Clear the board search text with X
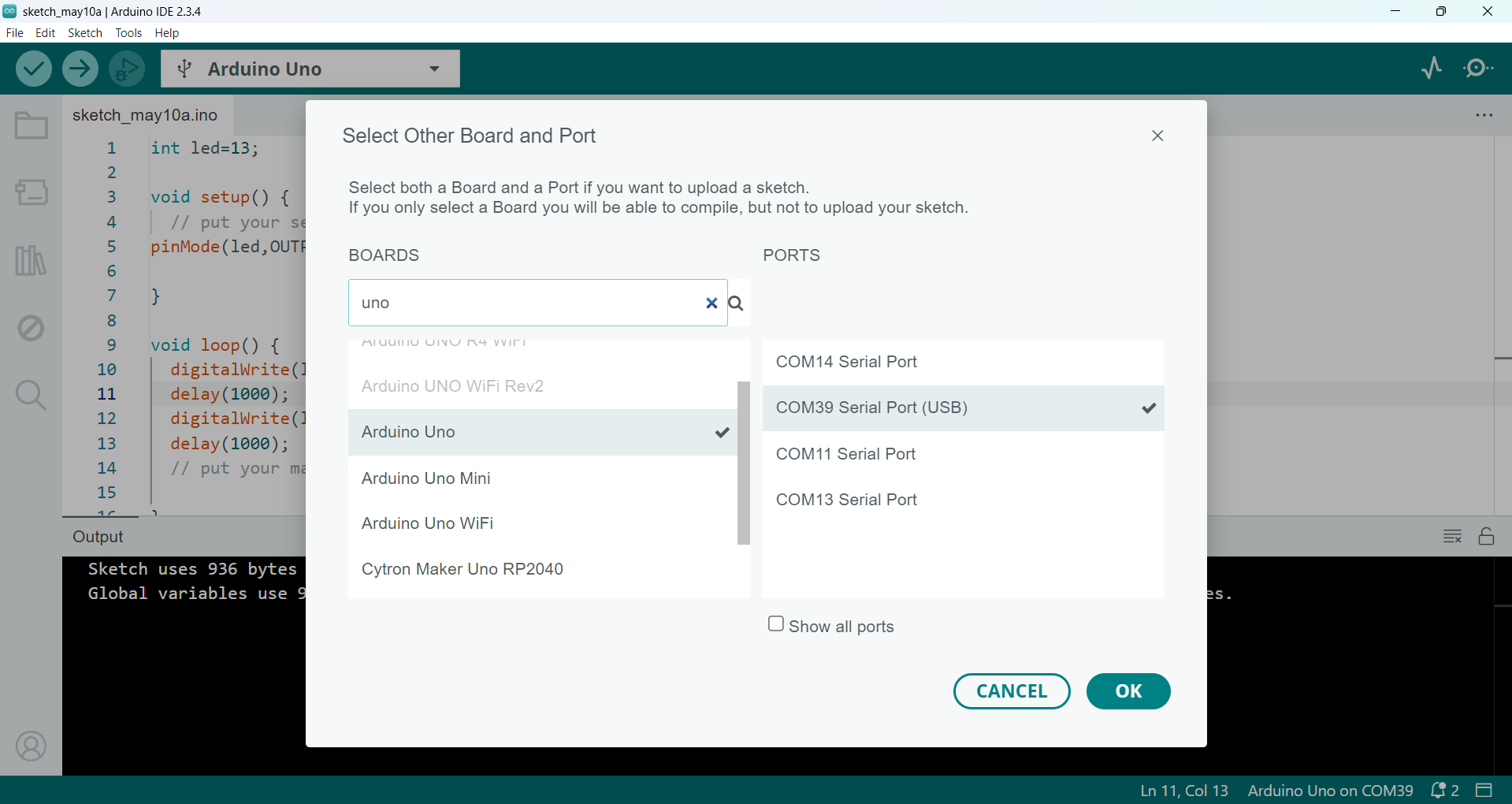 click(711, 303)
